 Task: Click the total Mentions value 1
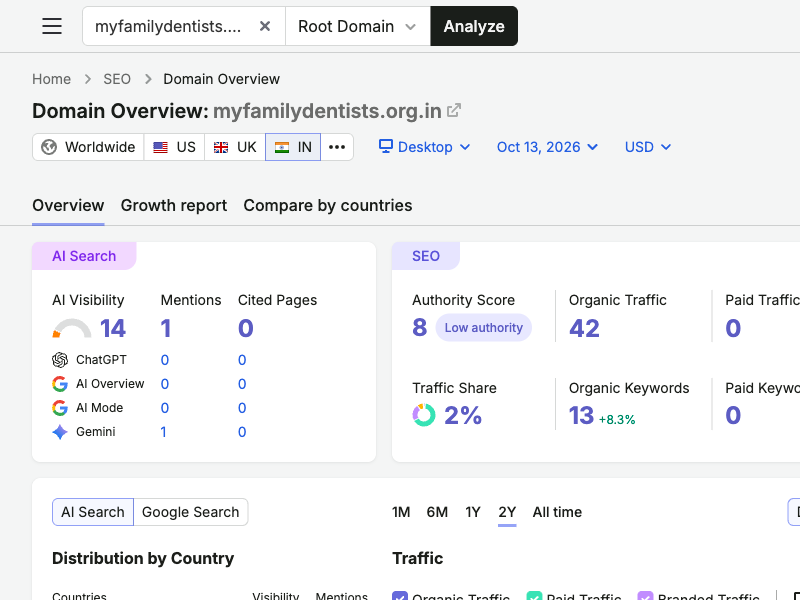[x=166, y=328]
